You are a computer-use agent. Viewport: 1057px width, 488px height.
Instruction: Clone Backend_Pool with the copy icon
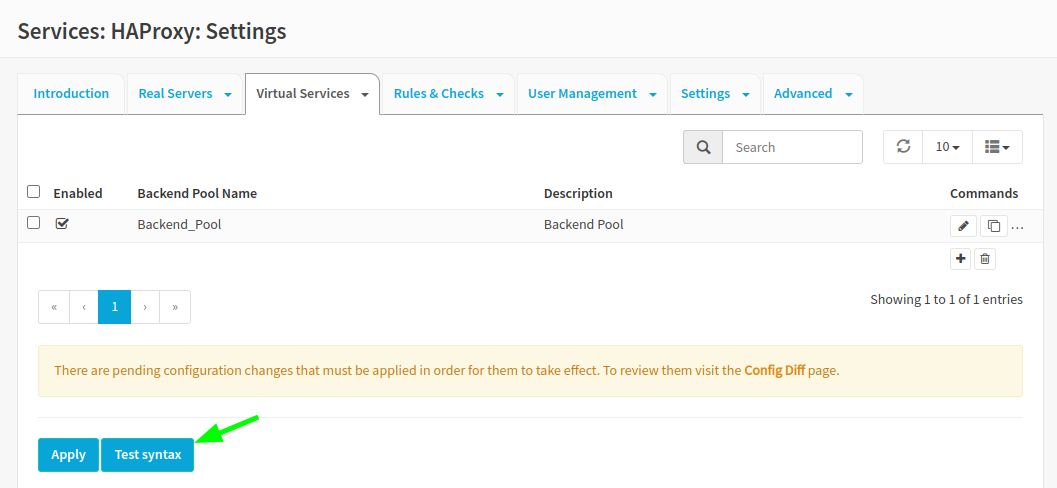click(x=994, y=226)
